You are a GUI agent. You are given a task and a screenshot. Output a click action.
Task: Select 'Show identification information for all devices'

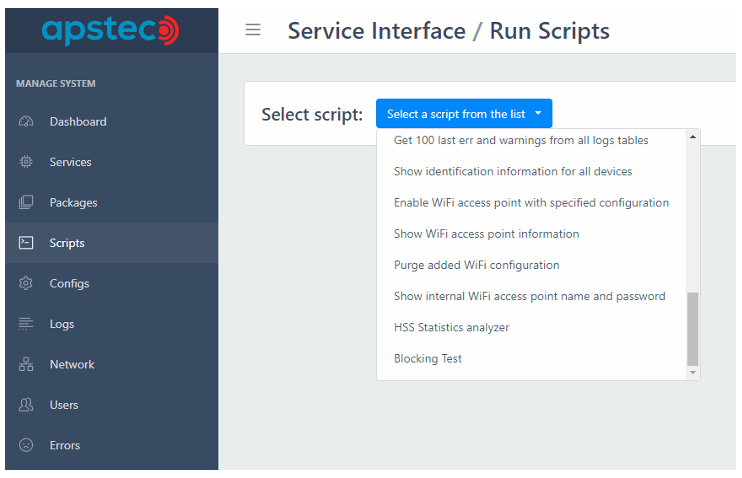click(x=512, y=171)
